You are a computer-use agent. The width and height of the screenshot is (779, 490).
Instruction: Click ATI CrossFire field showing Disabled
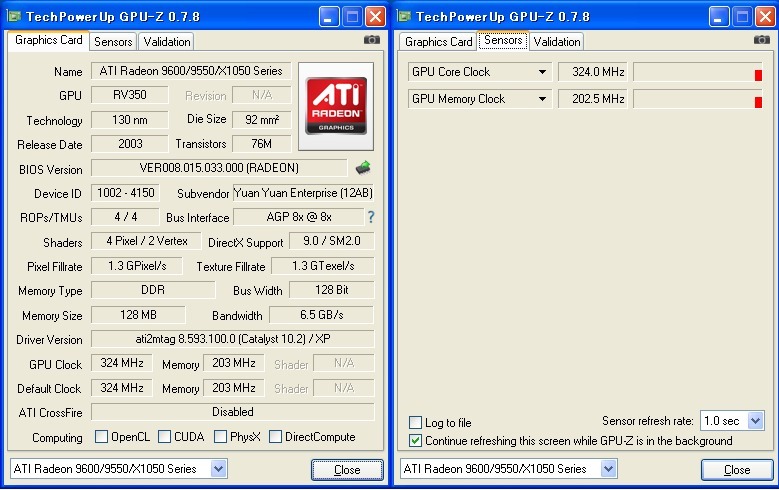coord(233,411)
